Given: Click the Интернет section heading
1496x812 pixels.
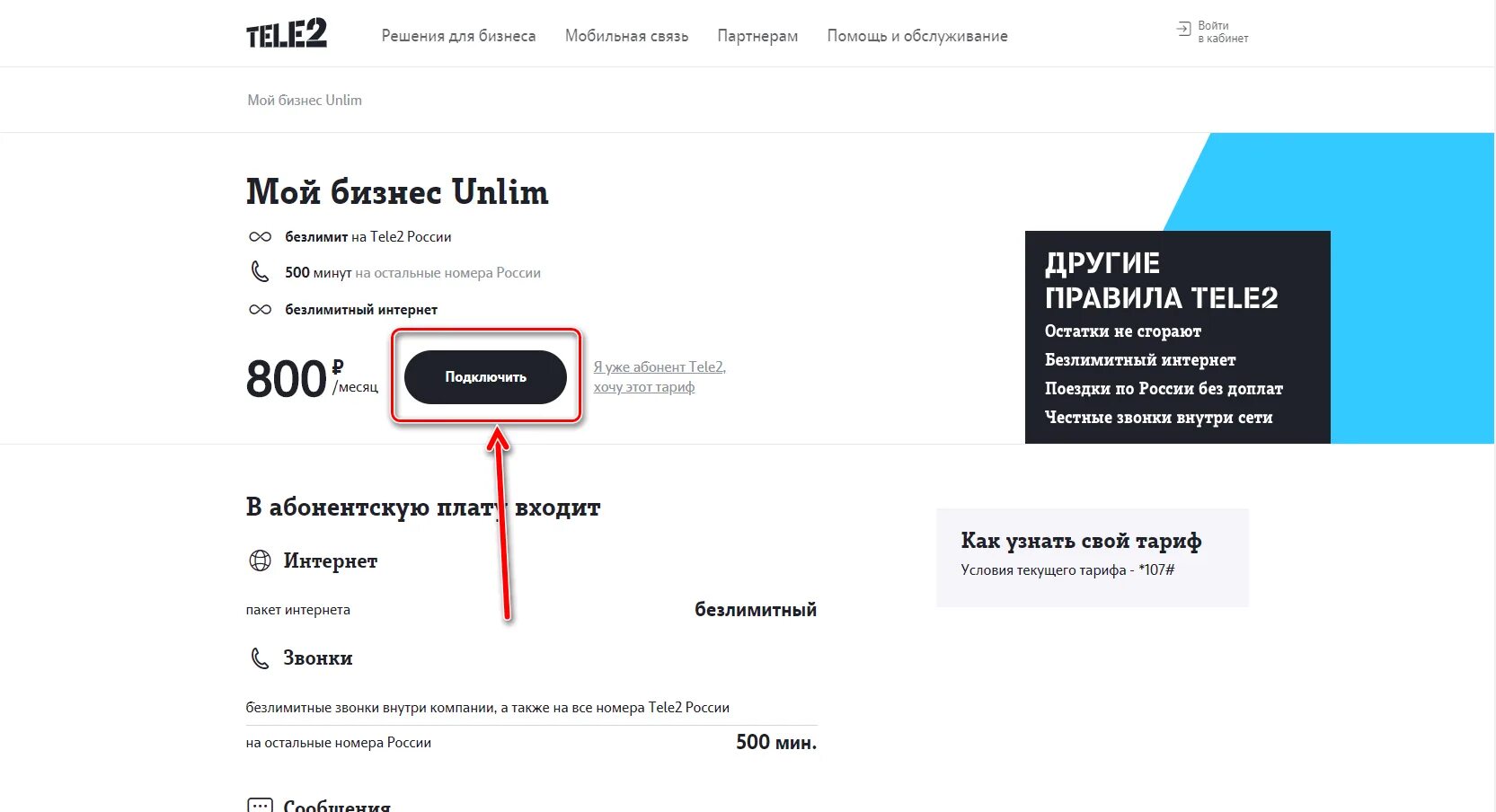Looking at the screenshot, I should click(331, 560).
